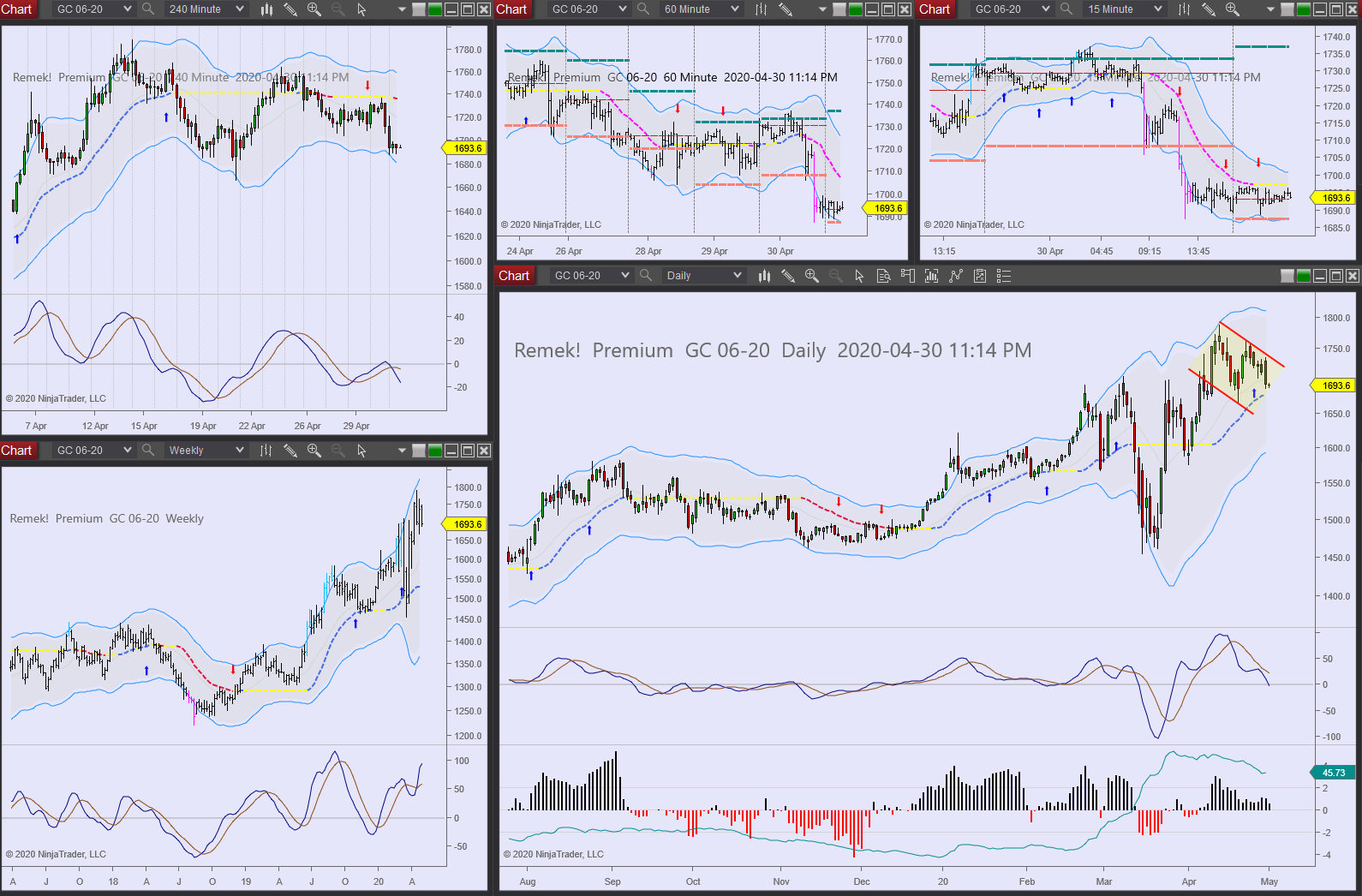1362x896 pixels.
Task: Expand toolbar overflow arrow in 60 Minute chart
Action: pos(822,9)
